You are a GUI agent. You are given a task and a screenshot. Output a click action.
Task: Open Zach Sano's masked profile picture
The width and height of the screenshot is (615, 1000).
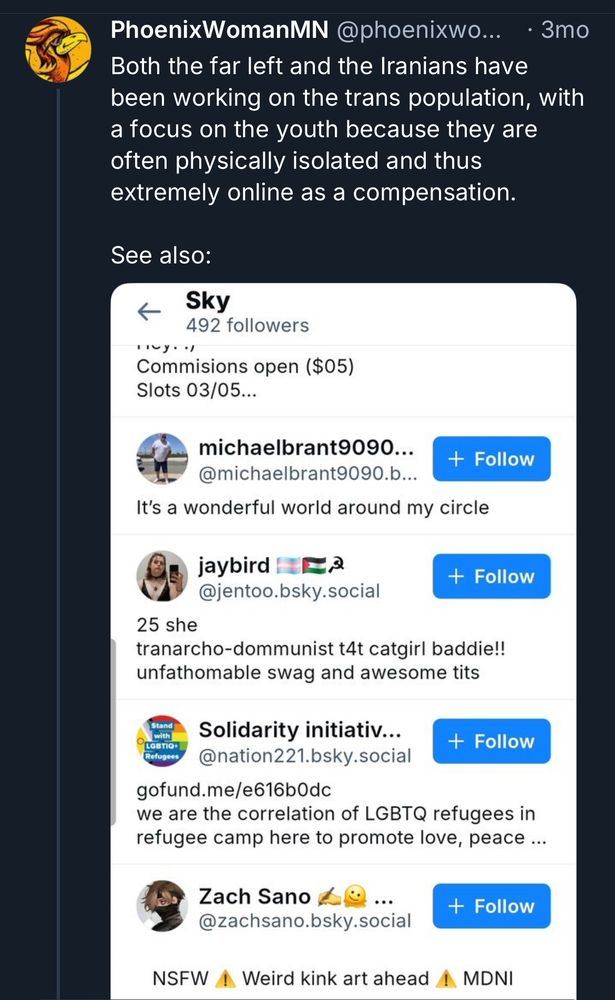pos(160,906)
